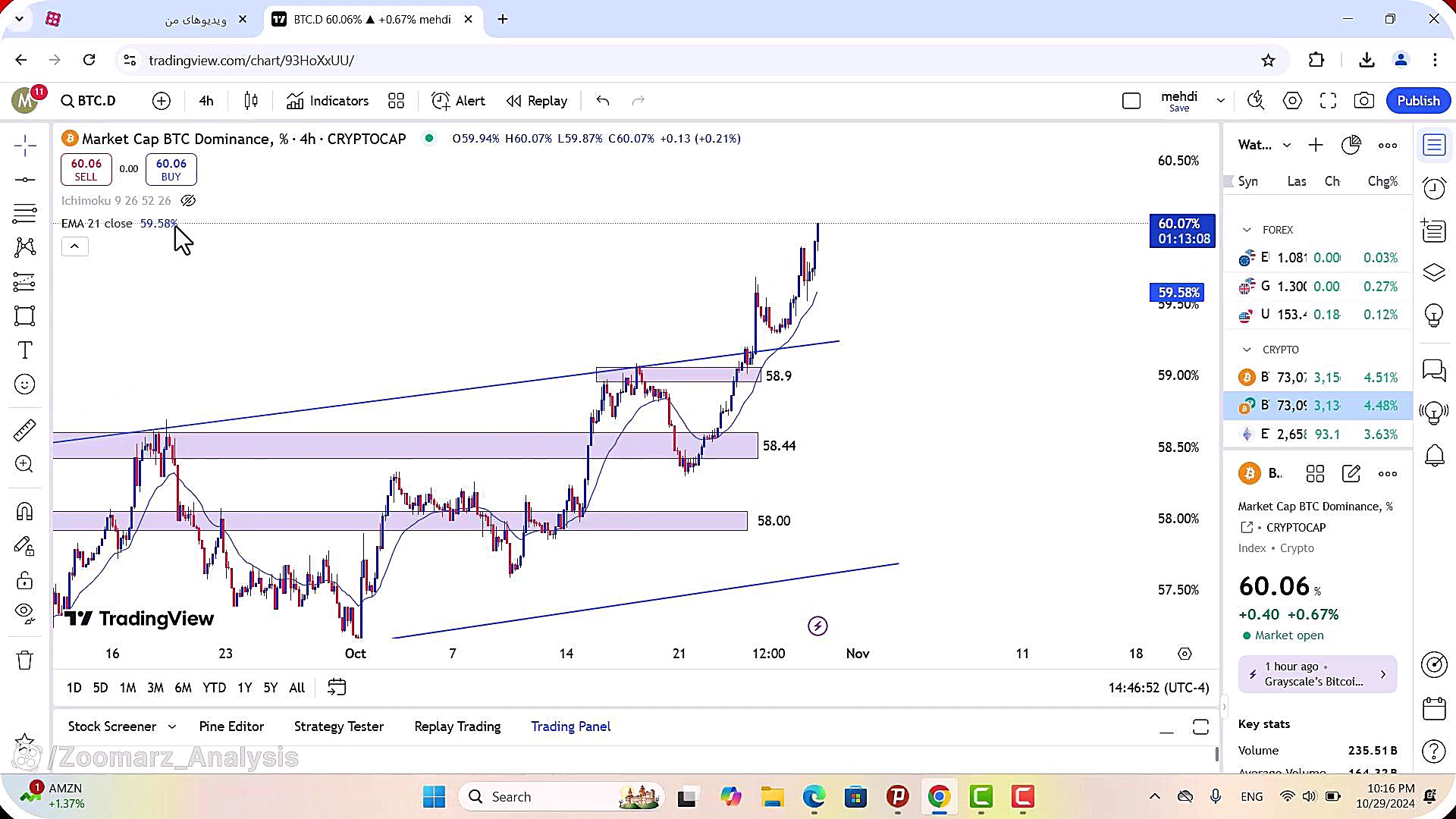Select the text annotation tool
Viewport: 1456px width, 819px height.
tap(25, 350)
